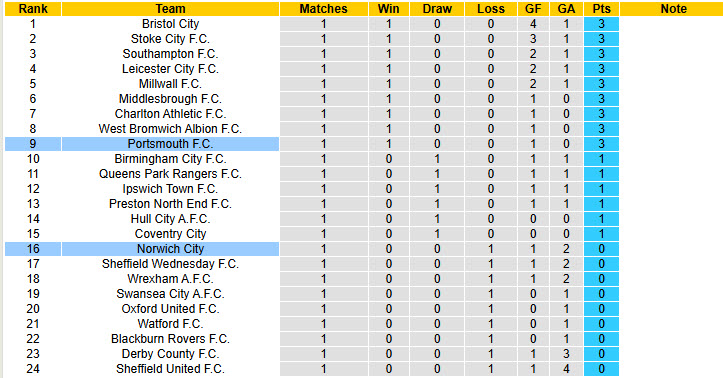Click Derby County F.C. team name
This screenshot has width=723, height=378.
(170, 354)
